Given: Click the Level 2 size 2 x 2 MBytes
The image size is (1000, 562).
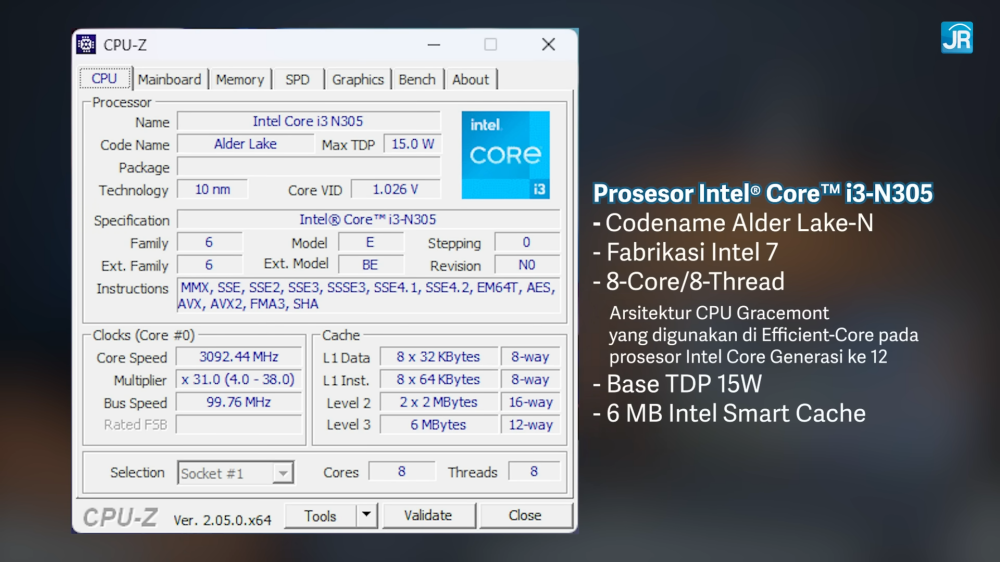Looking at the screenshot, I should pos(438,402).
